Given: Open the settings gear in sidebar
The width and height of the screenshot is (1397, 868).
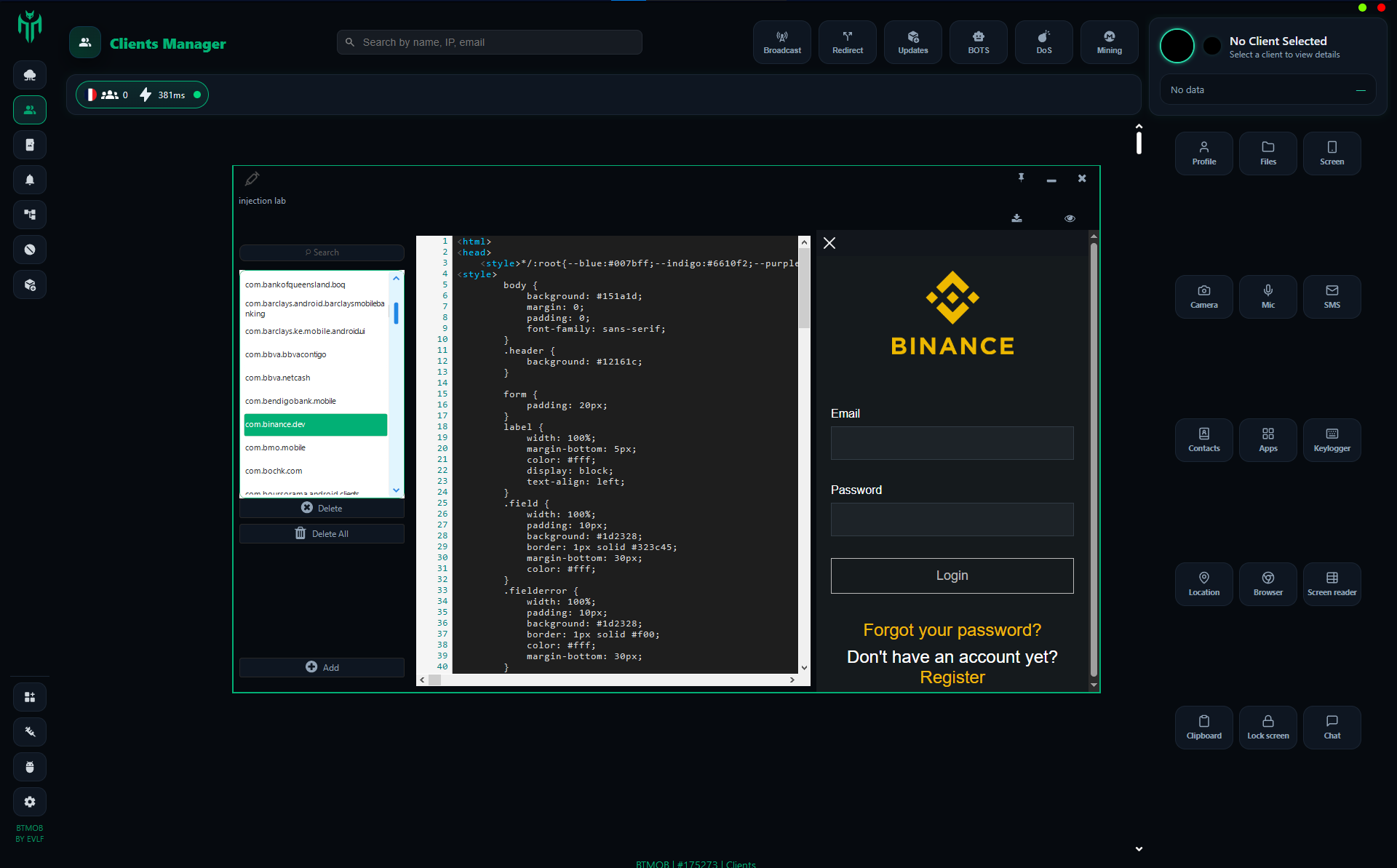Looking at the screenshot, I should [30, 802].
